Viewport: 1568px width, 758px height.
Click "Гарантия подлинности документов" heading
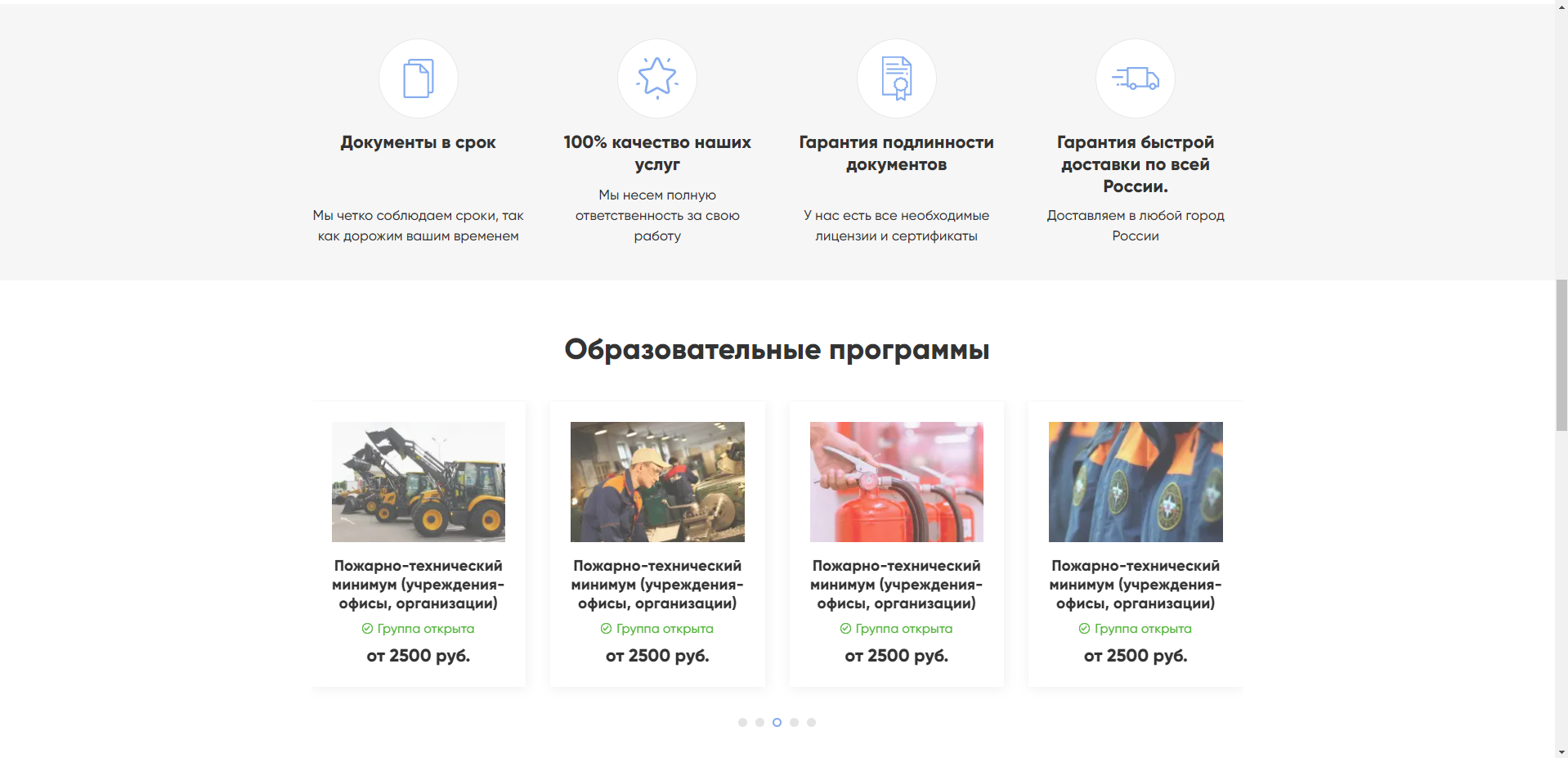(x=897, y=153)
